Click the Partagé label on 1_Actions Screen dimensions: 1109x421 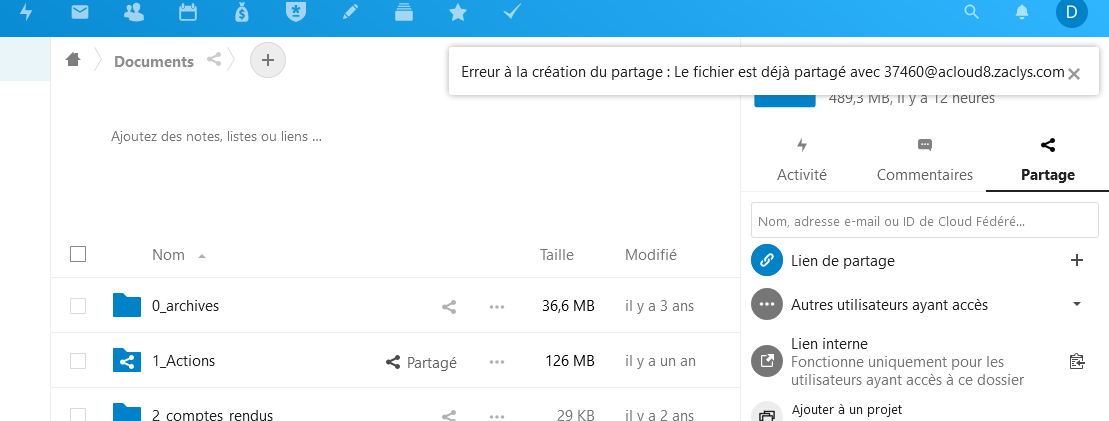pyautogui.click(x=422, y=362)
